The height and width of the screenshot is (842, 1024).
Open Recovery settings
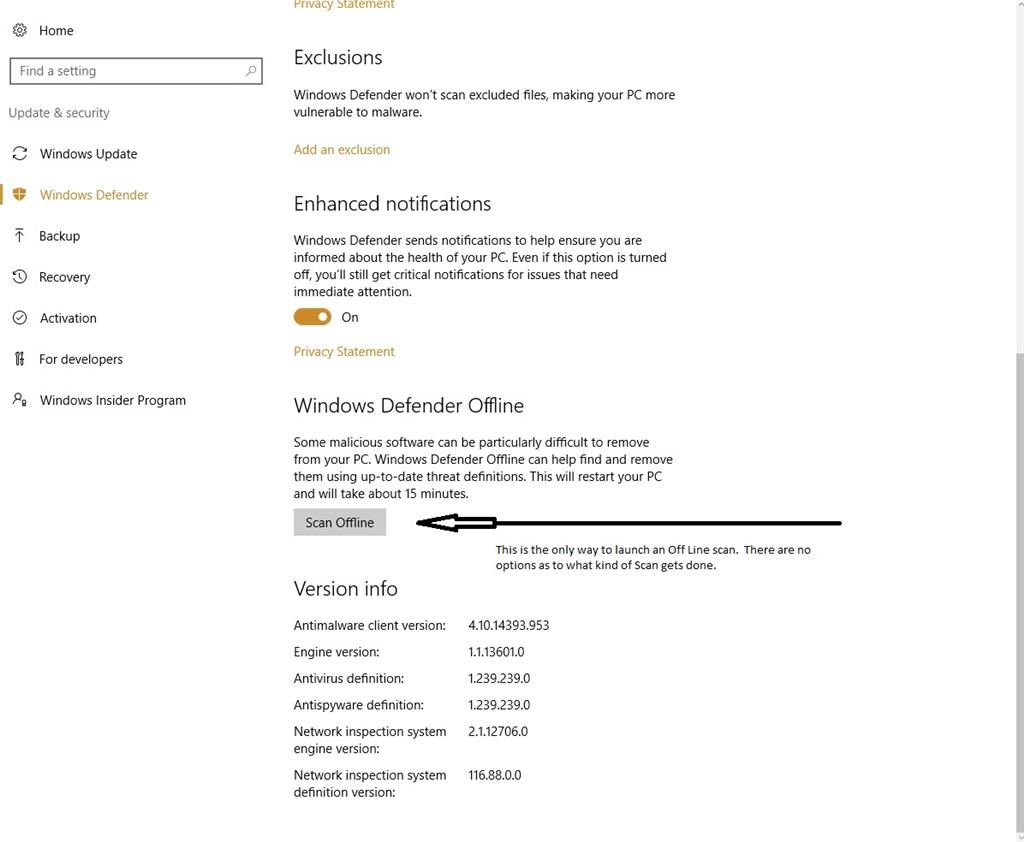point(64,277)
